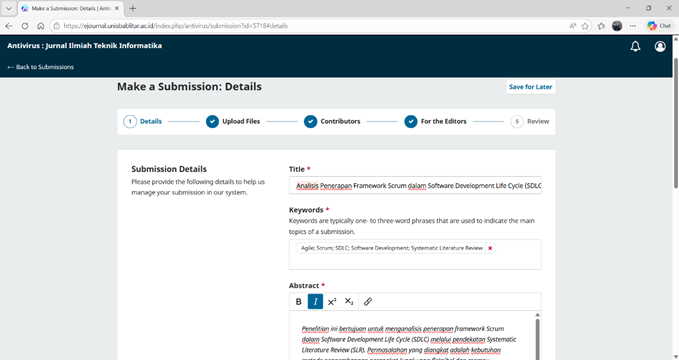The image size is (679, 360).
Task: Click the 'Abstract' field label
Action: point(304,285)
